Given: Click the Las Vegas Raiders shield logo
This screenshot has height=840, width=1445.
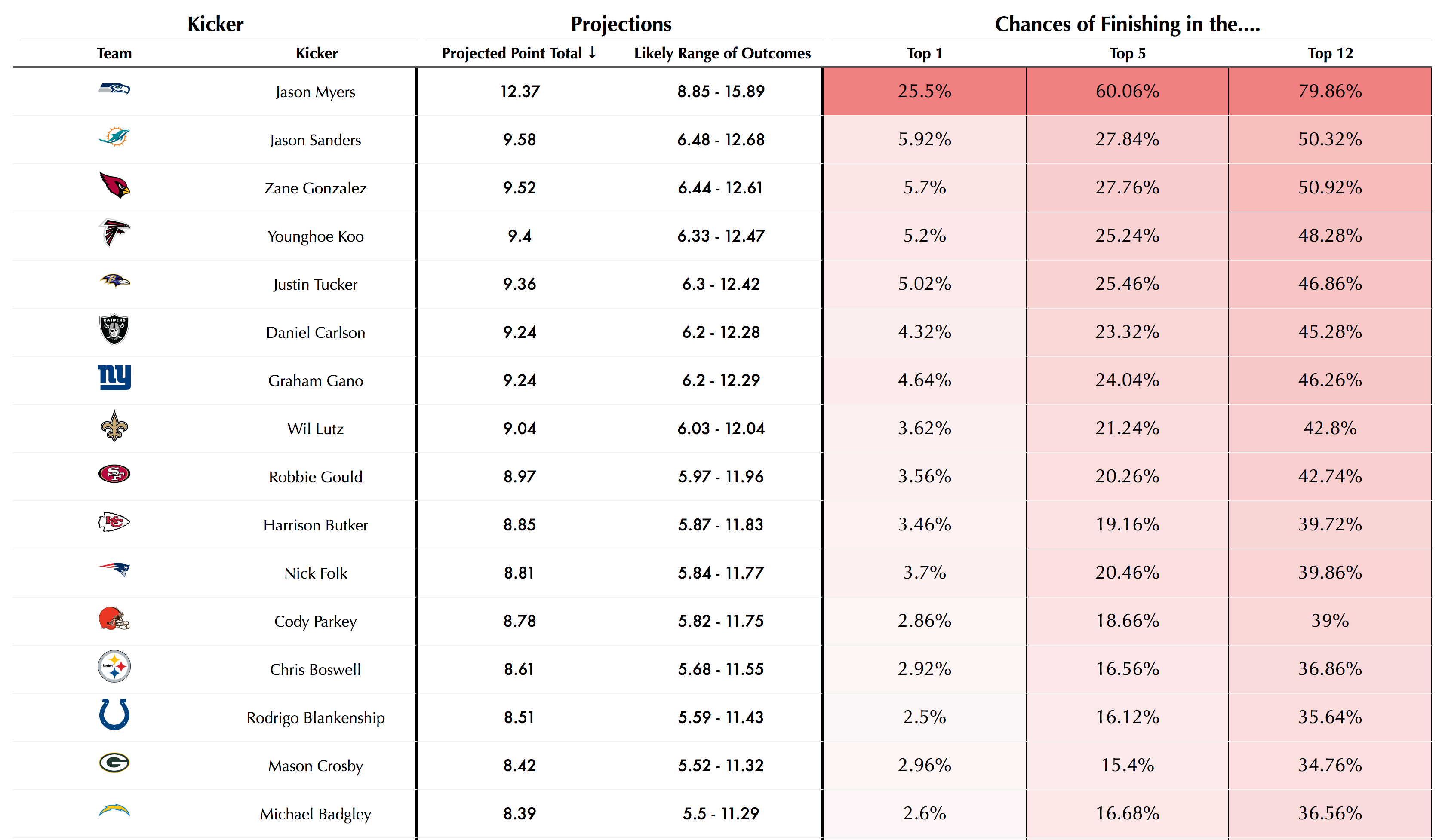Looking at the screenshot, I should coord(114,330).
